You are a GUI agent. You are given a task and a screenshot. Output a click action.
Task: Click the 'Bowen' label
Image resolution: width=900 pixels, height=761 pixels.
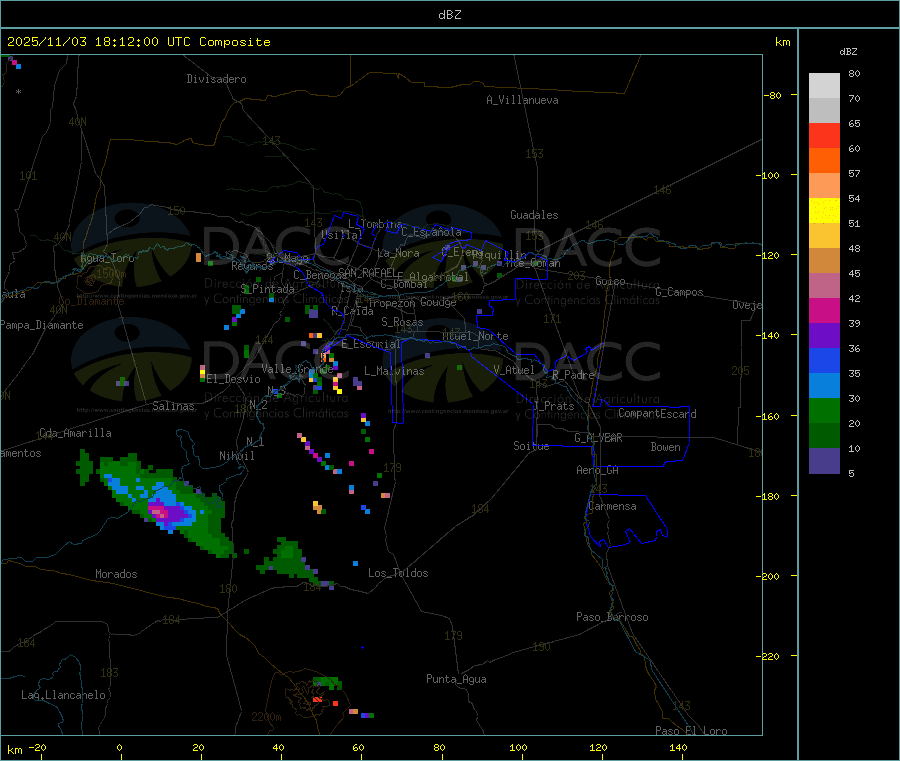[x=665, y=447]
